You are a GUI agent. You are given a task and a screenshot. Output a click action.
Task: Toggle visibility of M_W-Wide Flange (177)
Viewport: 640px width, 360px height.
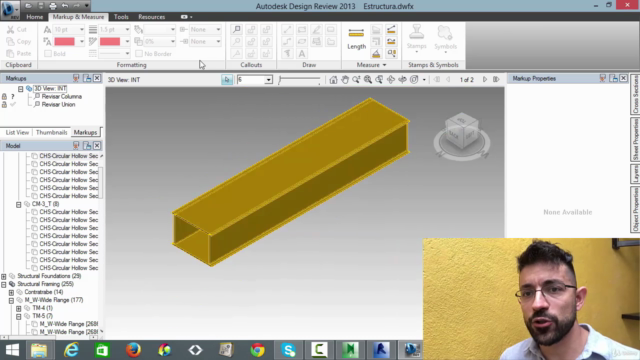tap(20, 300)
